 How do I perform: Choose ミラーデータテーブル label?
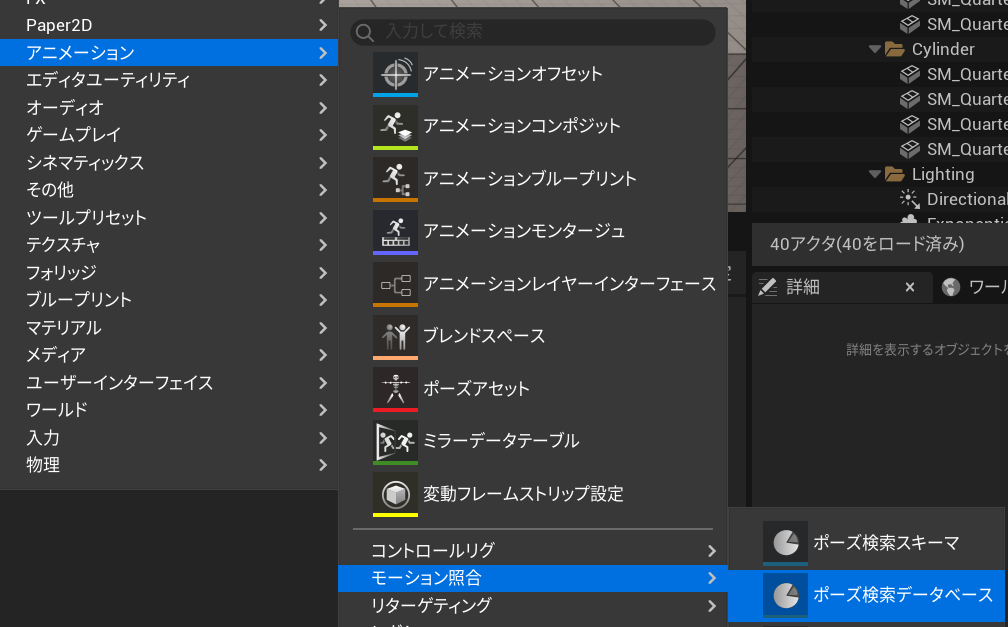[x=501, y=441]
